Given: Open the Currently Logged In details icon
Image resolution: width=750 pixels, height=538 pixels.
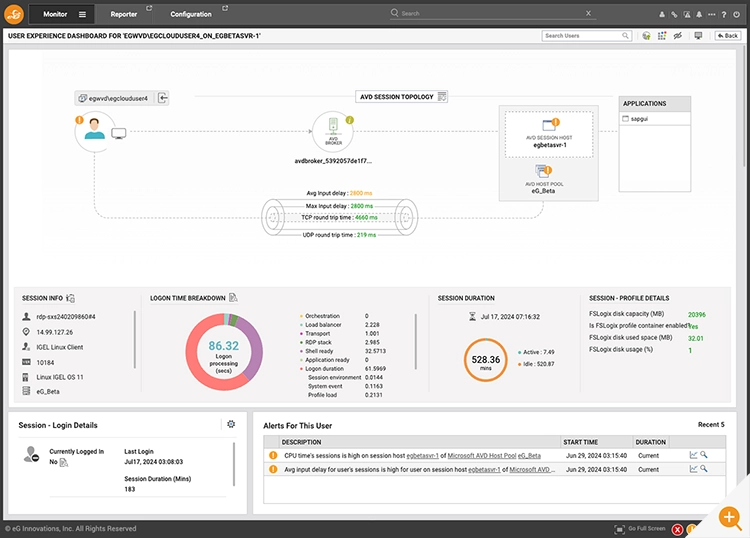Looking at the screenshot, I should click(x=64, y=462).
